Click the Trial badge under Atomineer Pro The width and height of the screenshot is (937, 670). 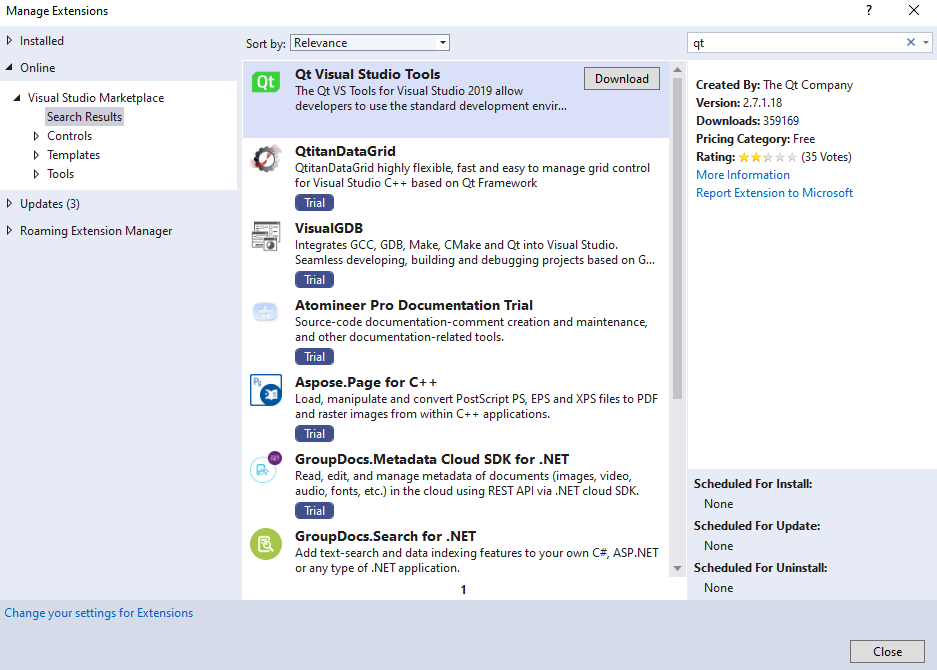pyautogui.click(x=314, y=357)
